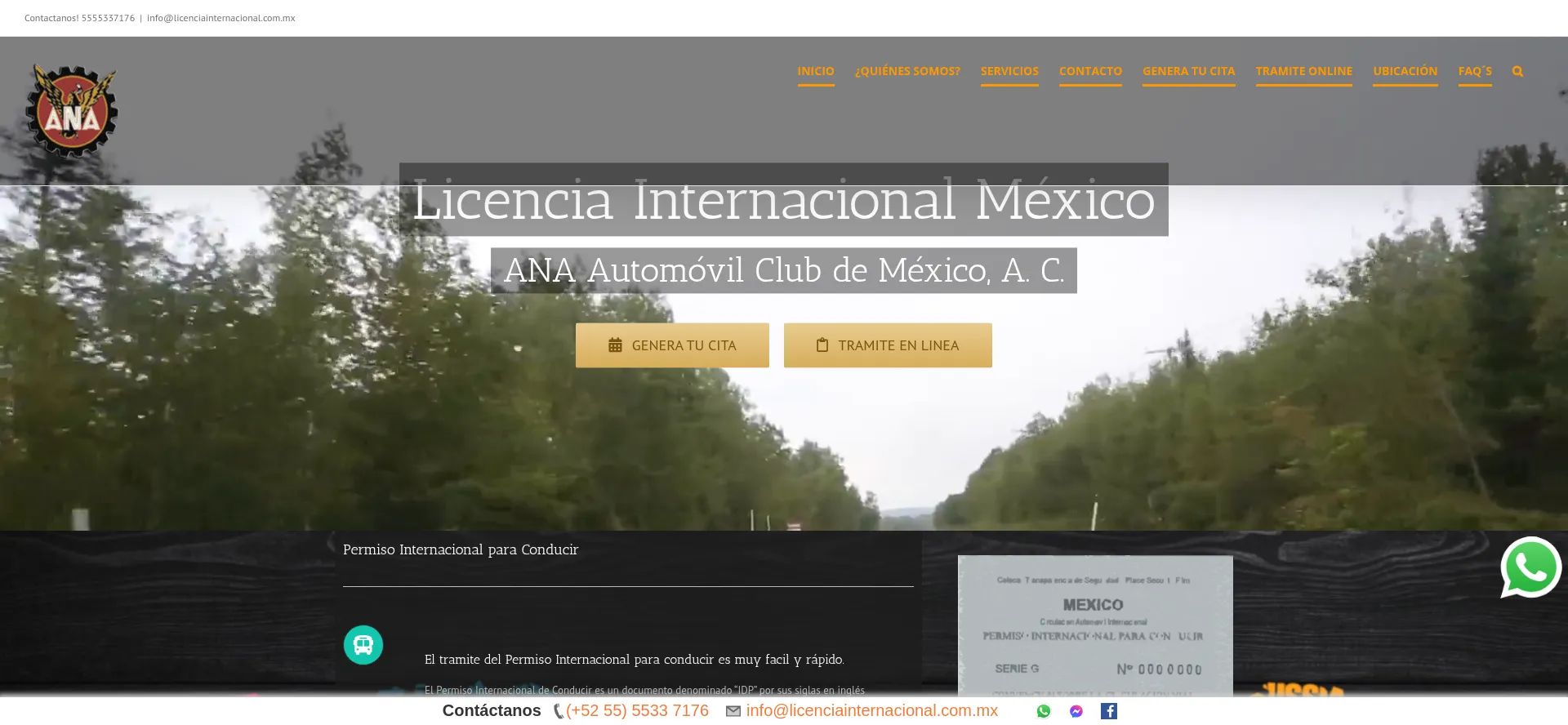Click the top bar email address link

[221, 18]
